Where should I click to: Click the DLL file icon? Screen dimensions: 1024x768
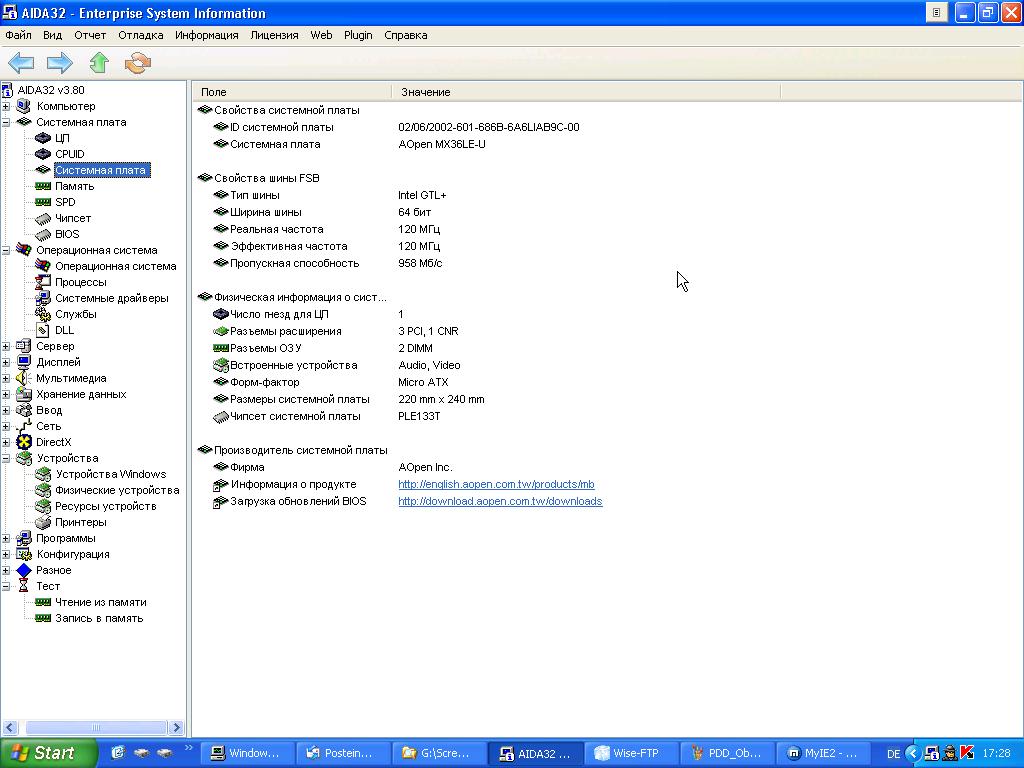(x=43, y=330)
